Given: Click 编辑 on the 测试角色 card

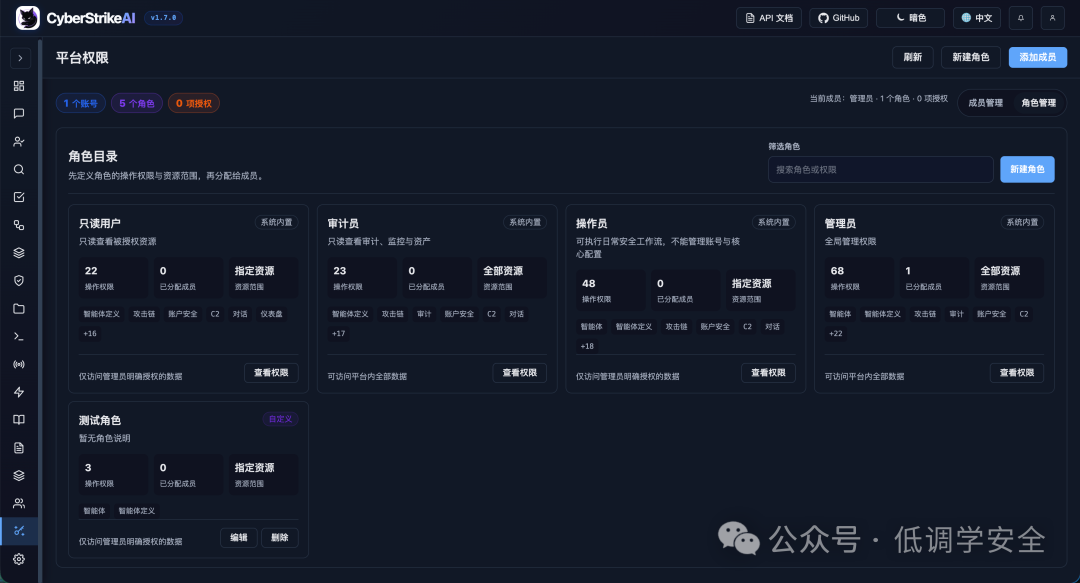Looking at the screenshot, I should pyautogui.click(x=239, y=538).
